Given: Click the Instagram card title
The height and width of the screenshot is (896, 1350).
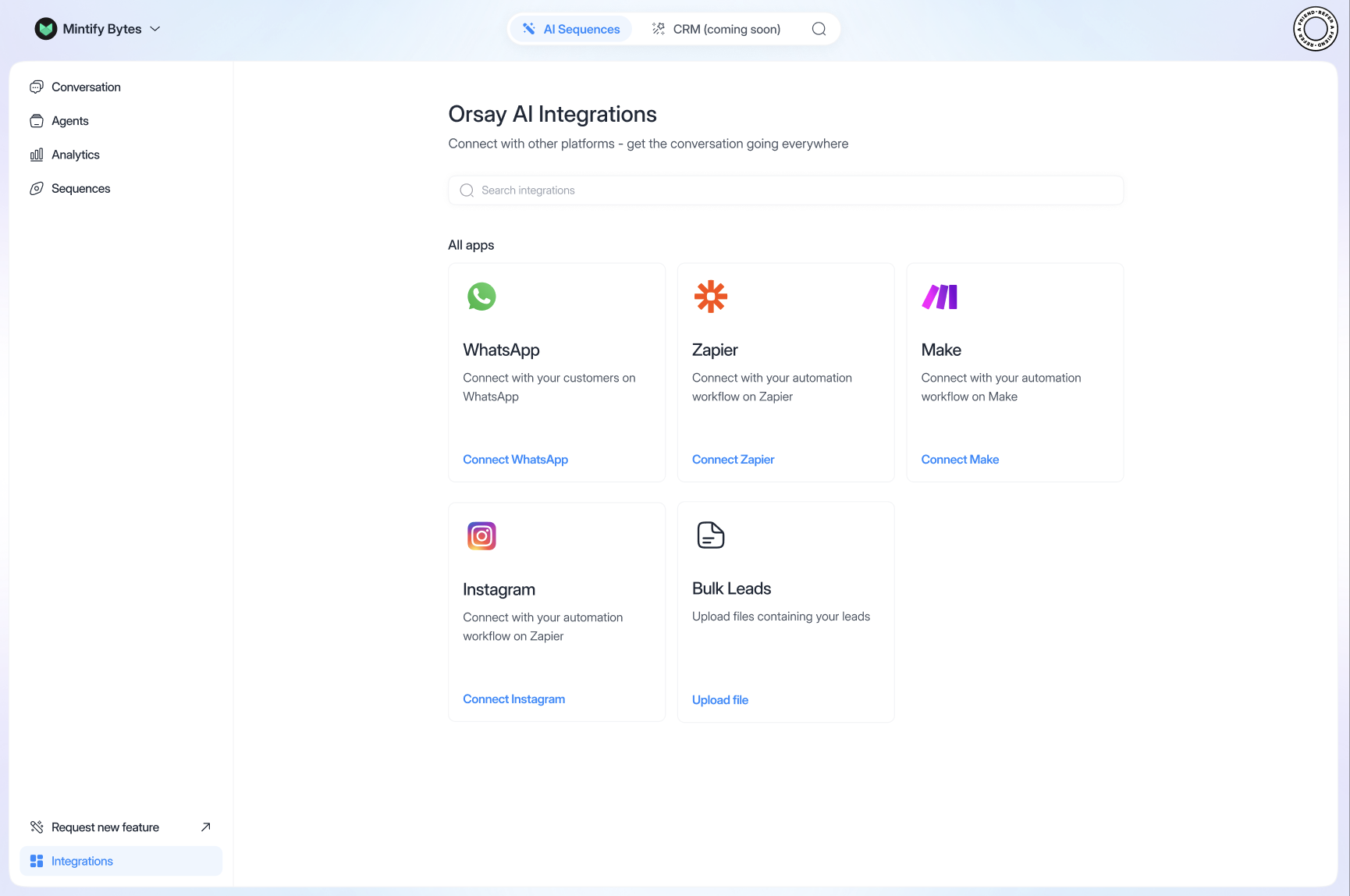Looking at the screenshot, I should coord(499,590).
